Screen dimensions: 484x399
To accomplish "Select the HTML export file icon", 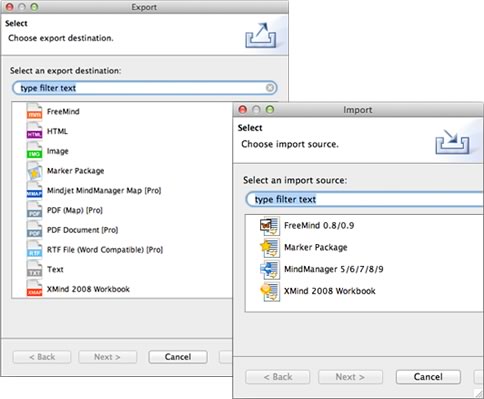I will [x=34, y=131].
